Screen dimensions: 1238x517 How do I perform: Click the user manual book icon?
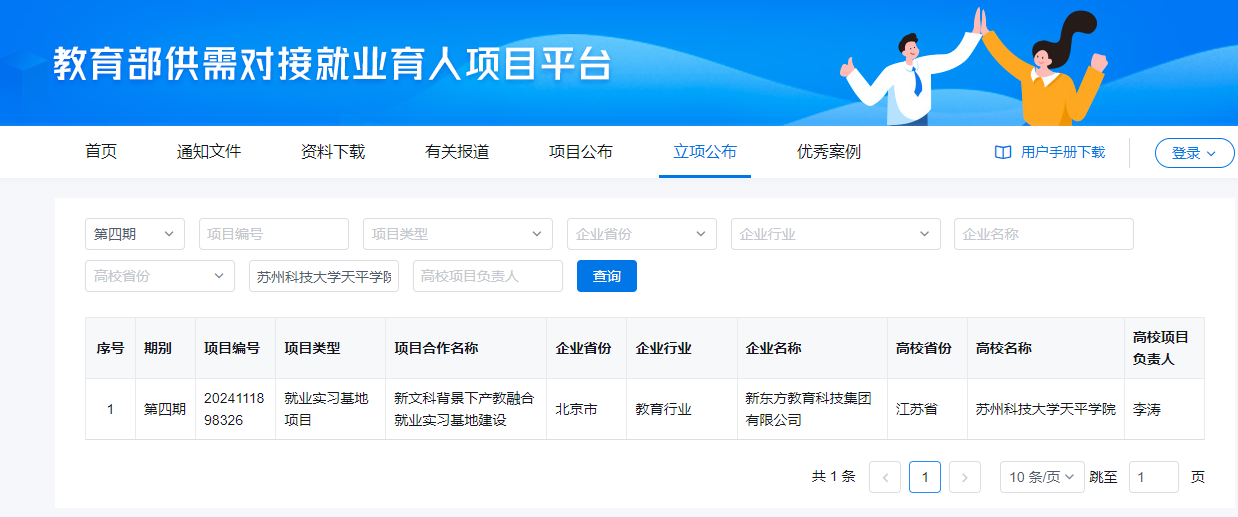[1003, 153]
